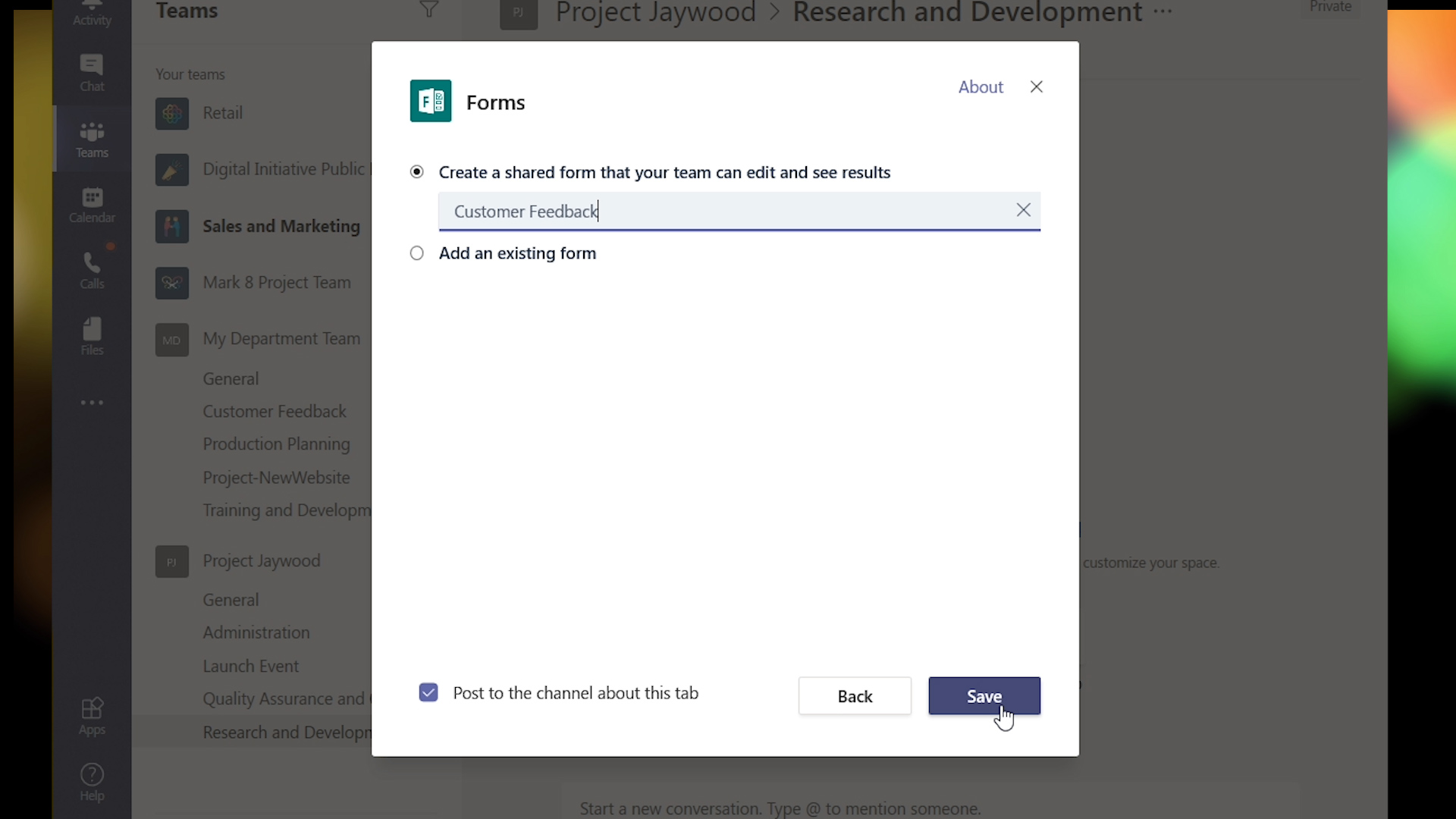This screenshot has height=819, width=1456.
Task: Select Create a shared form radio button
Action: tap(417, 172)
